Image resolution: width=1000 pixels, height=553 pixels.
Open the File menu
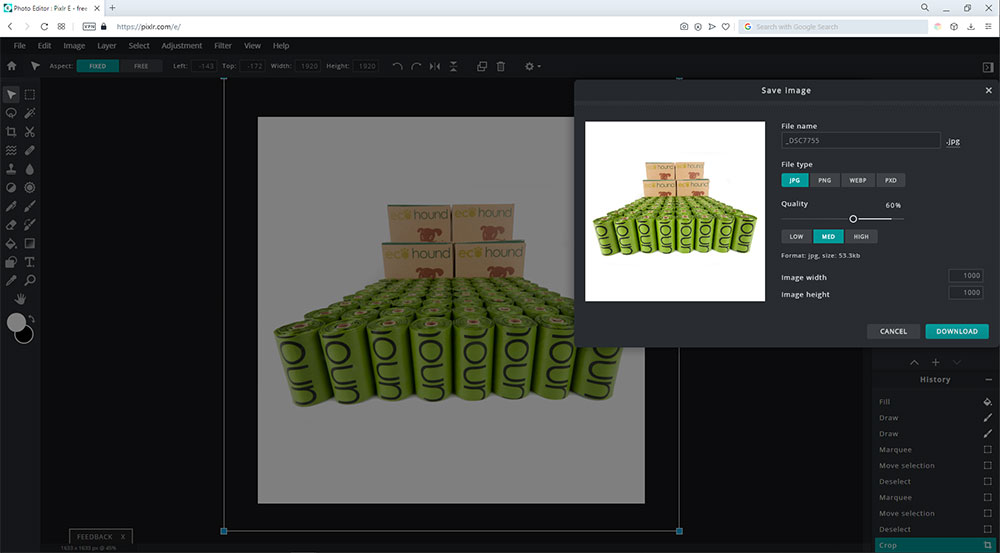point(20,46)
